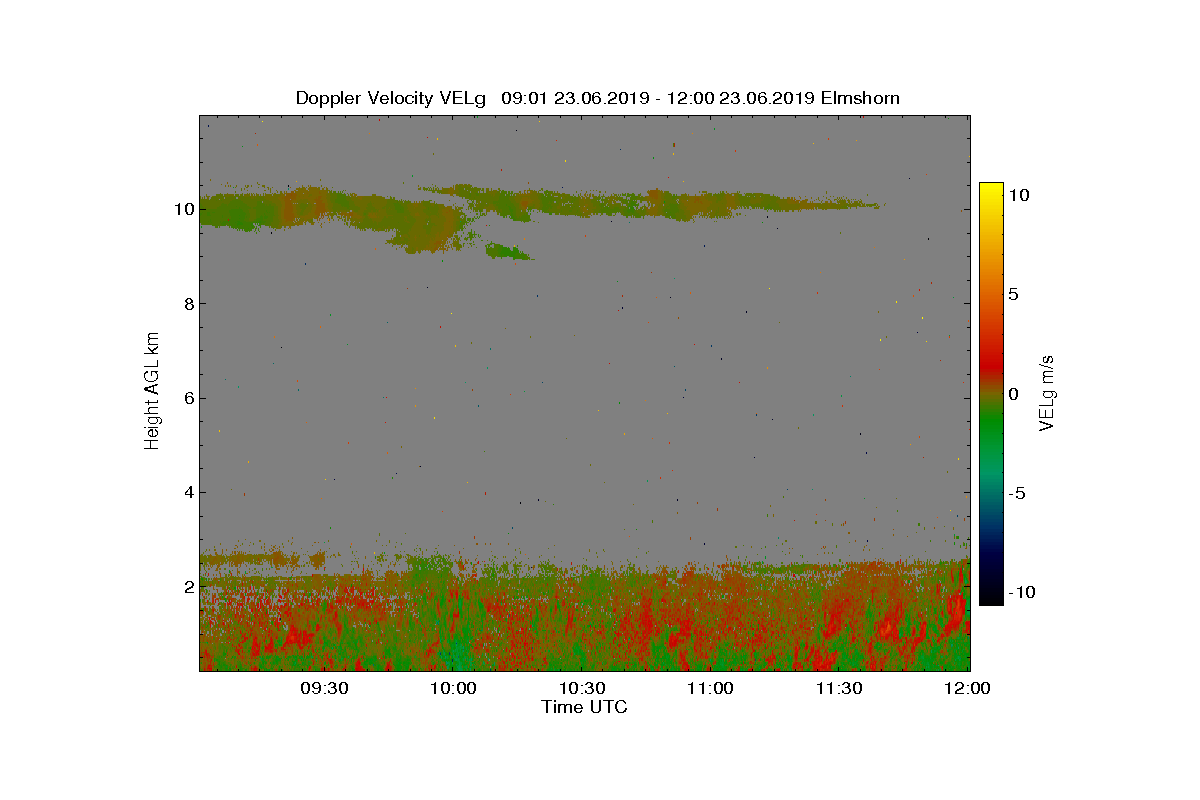Click the height axis label 4
The width and height of the screenshot is (1200, 800).
(x=187, y=492)
